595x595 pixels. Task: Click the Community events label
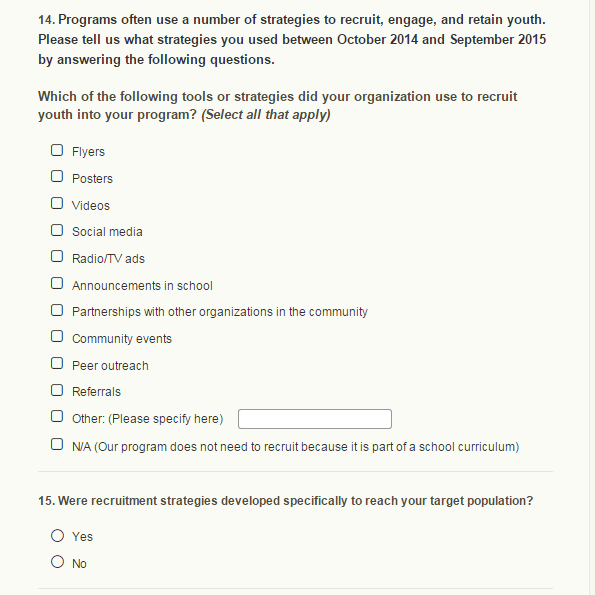click(x=122, y=338)
